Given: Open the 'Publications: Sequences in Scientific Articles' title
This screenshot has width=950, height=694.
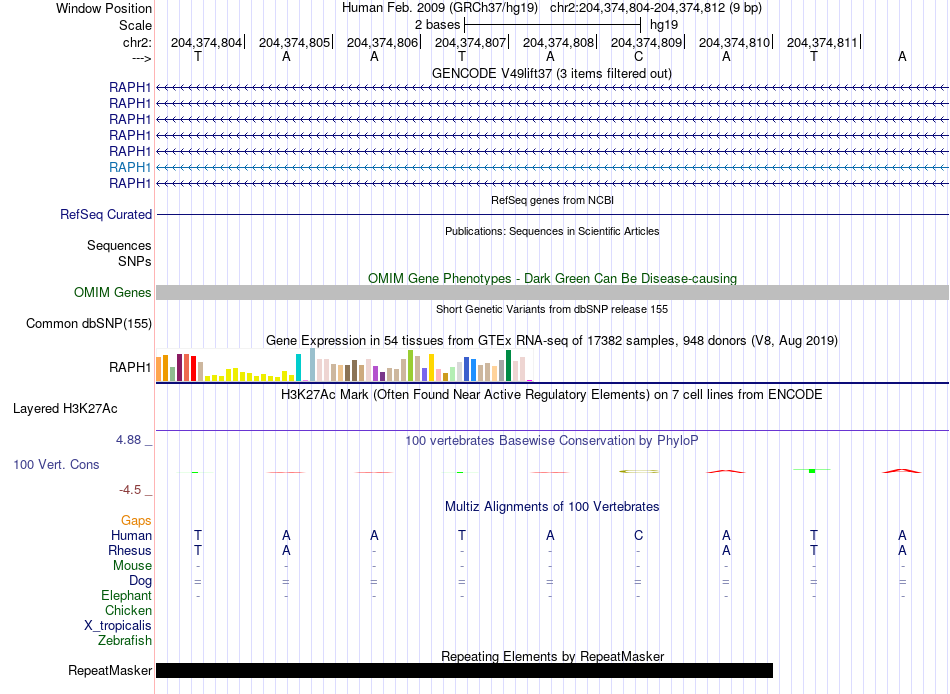Looking at the screenshot, I should pyautogui.click(x=552, y=231).
